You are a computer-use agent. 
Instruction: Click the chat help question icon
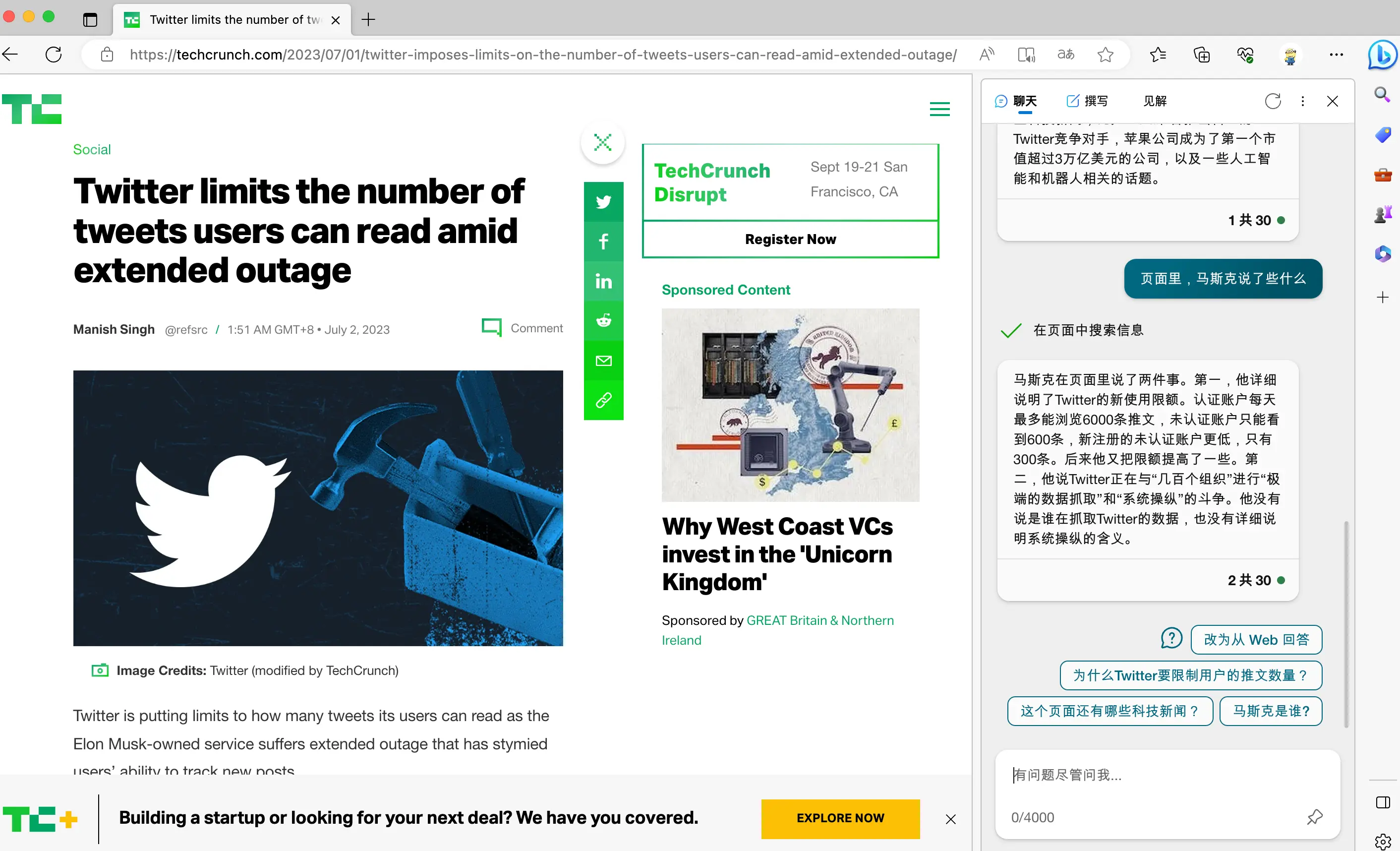pyautogui.click(x=1171, y=638)
